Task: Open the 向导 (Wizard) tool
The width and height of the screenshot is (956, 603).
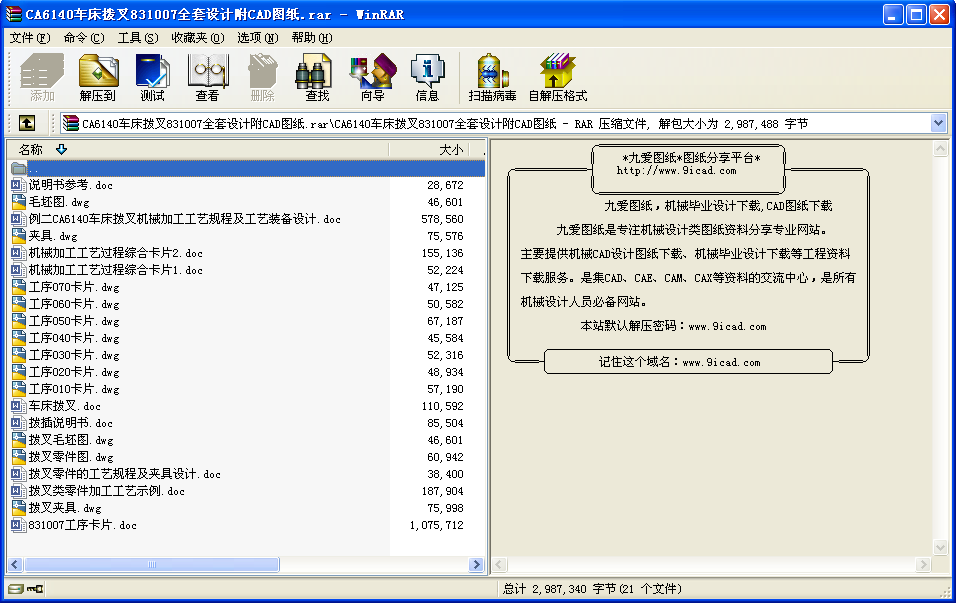Action: click(x=372, y=78)
